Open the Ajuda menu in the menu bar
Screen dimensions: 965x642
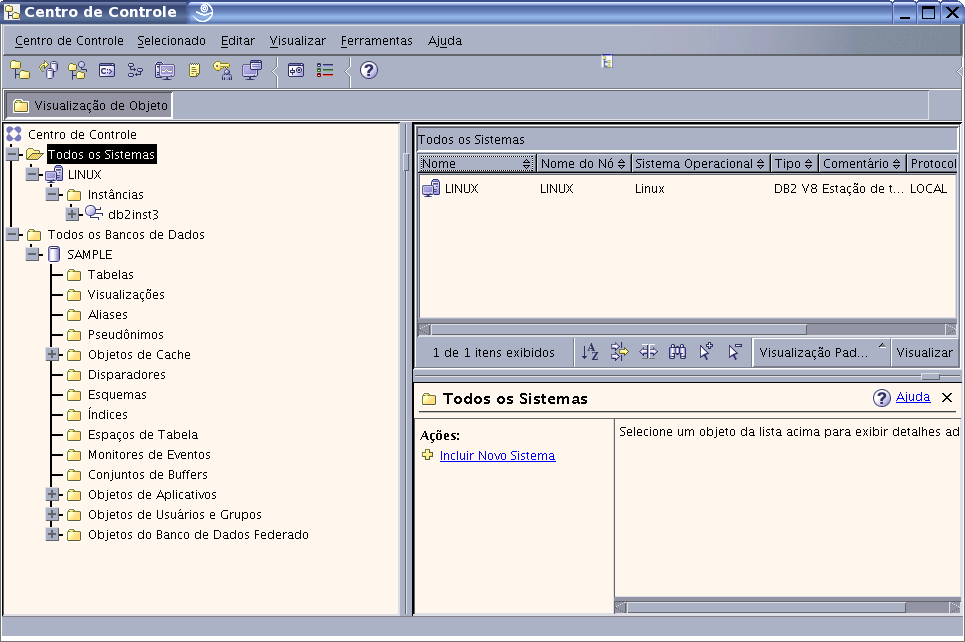[445, 41]
